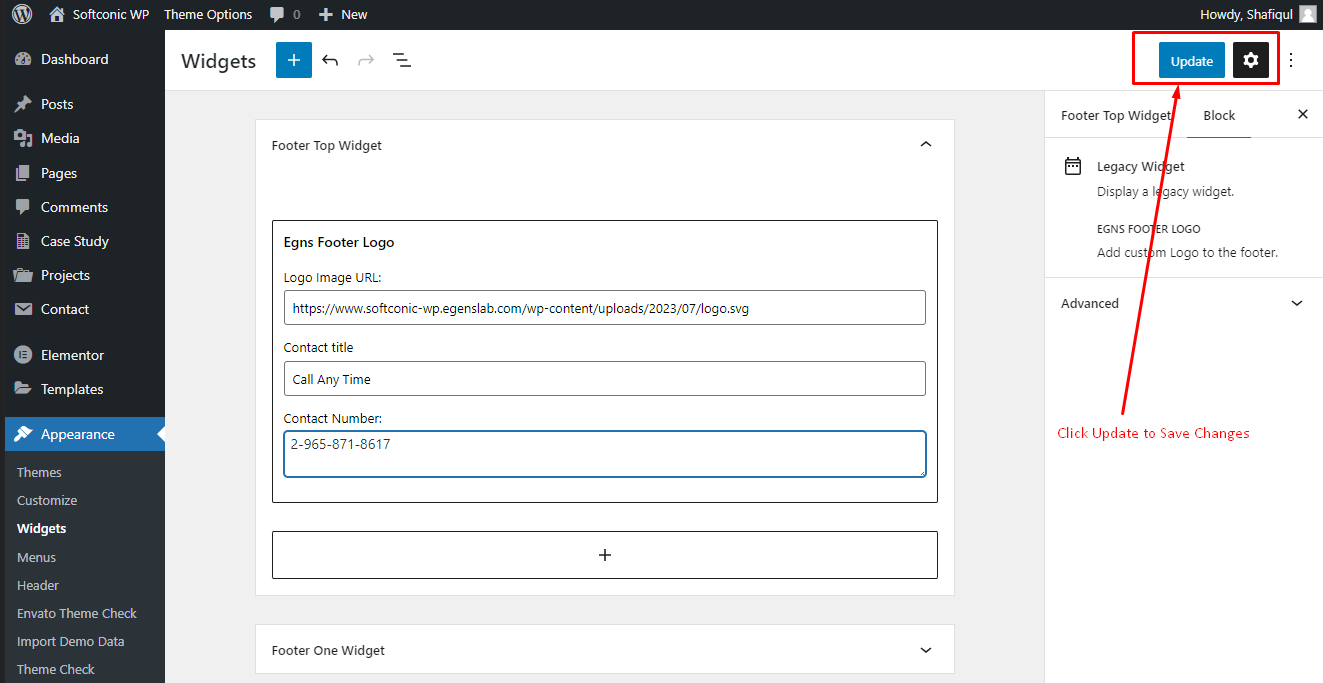Open the list view icon
Image resolution: width=1323 pixels, height=683 pixels.
(x=402, y=60)
